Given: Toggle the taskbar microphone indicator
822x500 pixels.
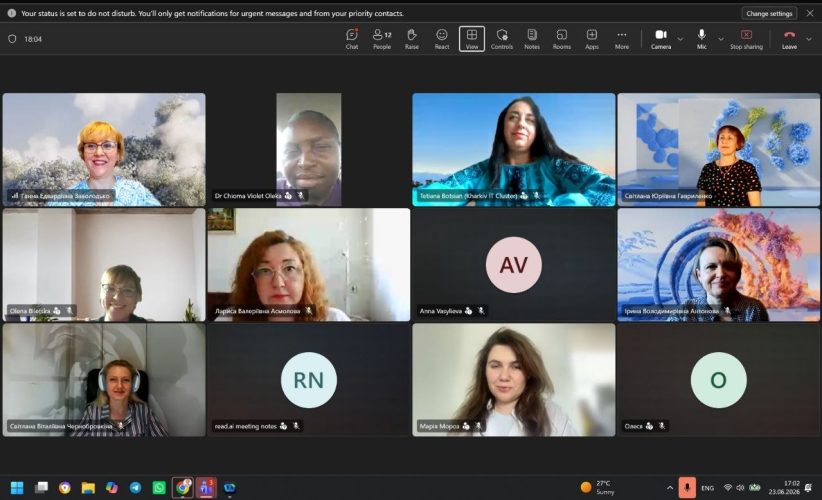Looking at the screenshot, I should click(687, 487).
